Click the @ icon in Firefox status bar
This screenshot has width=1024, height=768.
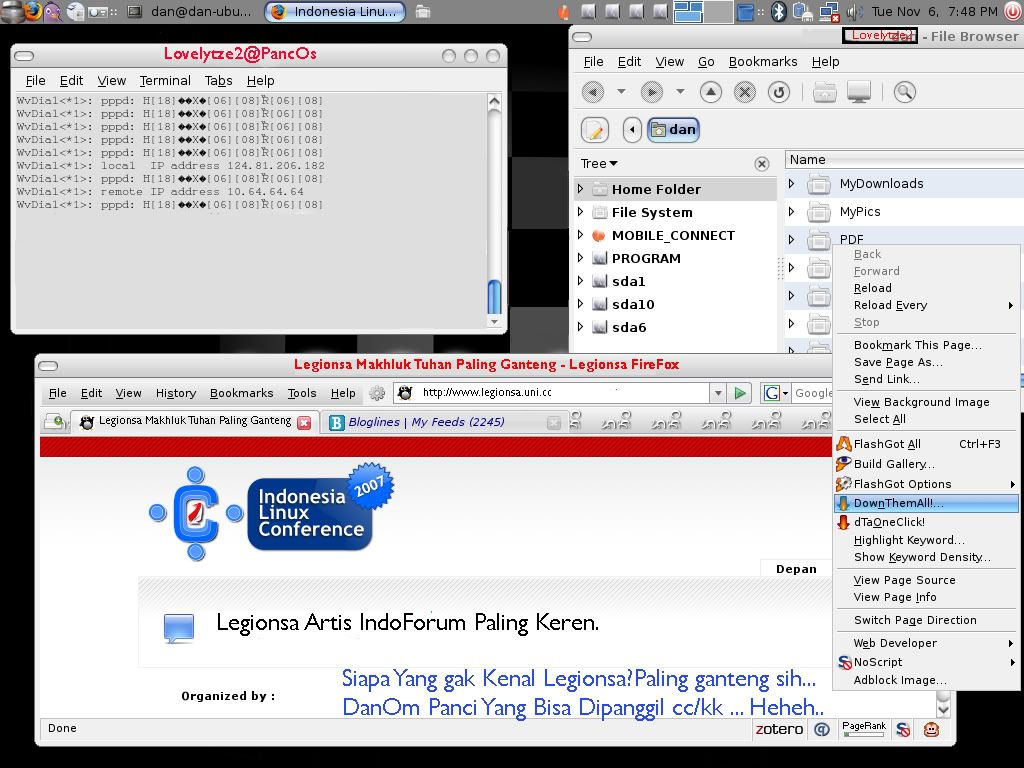click(822, 729)
